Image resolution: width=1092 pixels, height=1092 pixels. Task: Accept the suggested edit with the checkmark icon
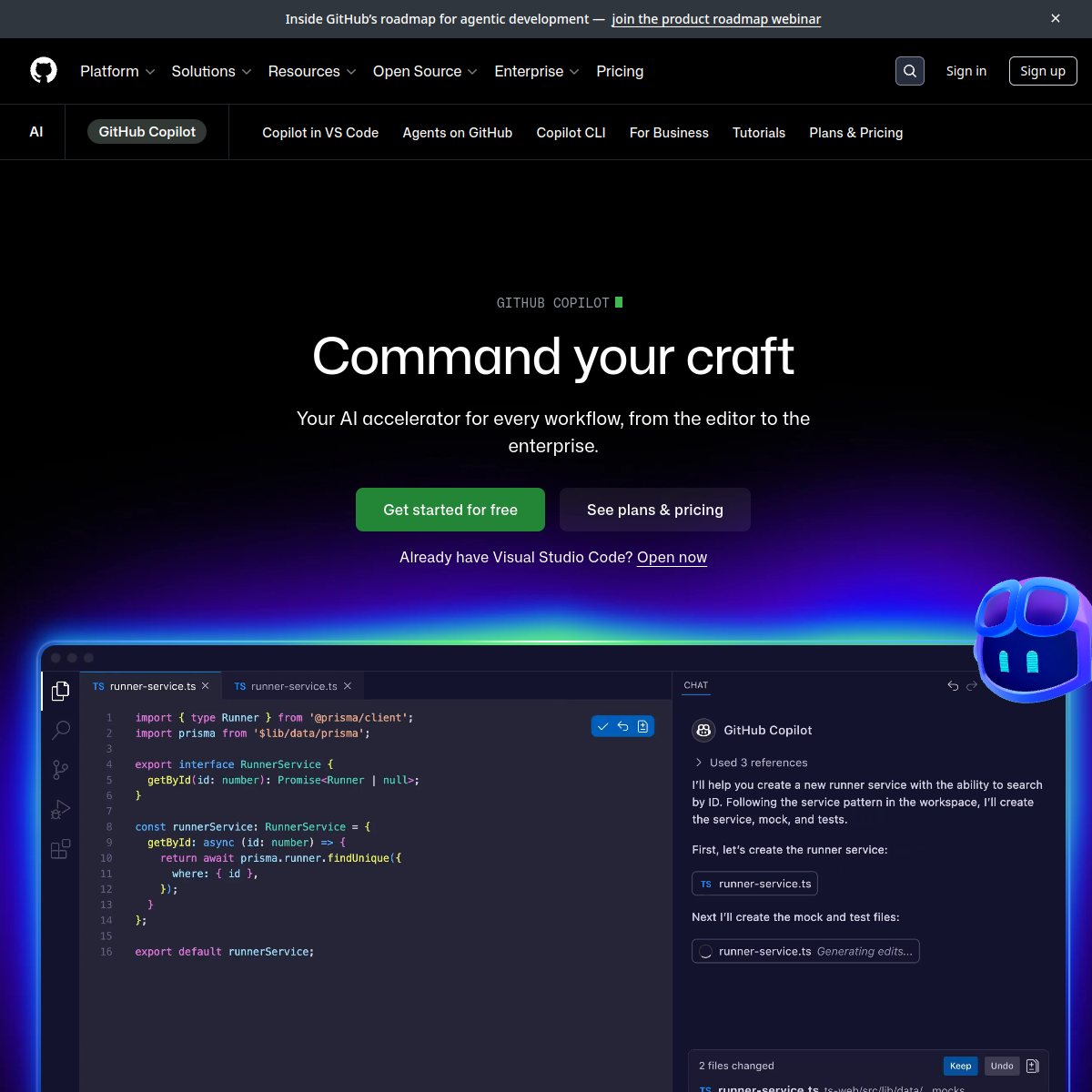(x=602, y=726)
